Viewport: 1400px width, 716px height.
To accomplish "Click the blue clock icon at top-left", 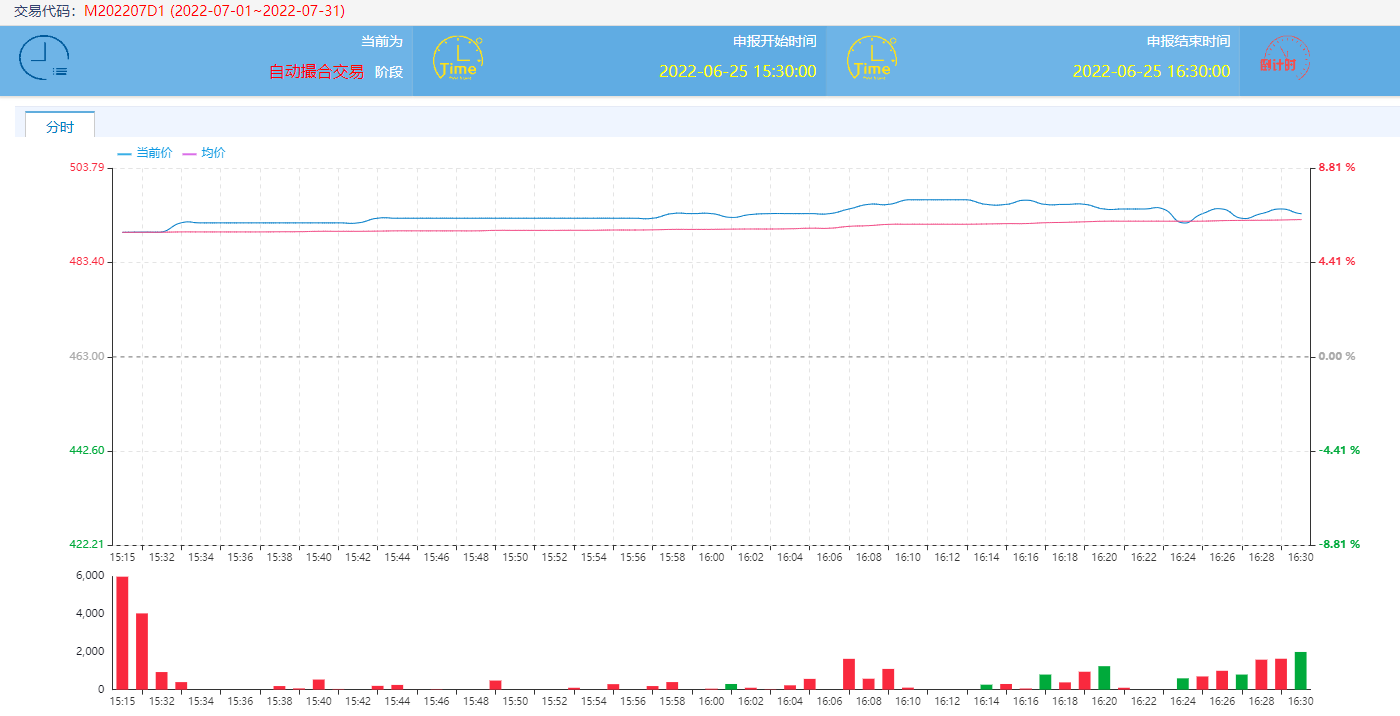I will tap(44, 59).
